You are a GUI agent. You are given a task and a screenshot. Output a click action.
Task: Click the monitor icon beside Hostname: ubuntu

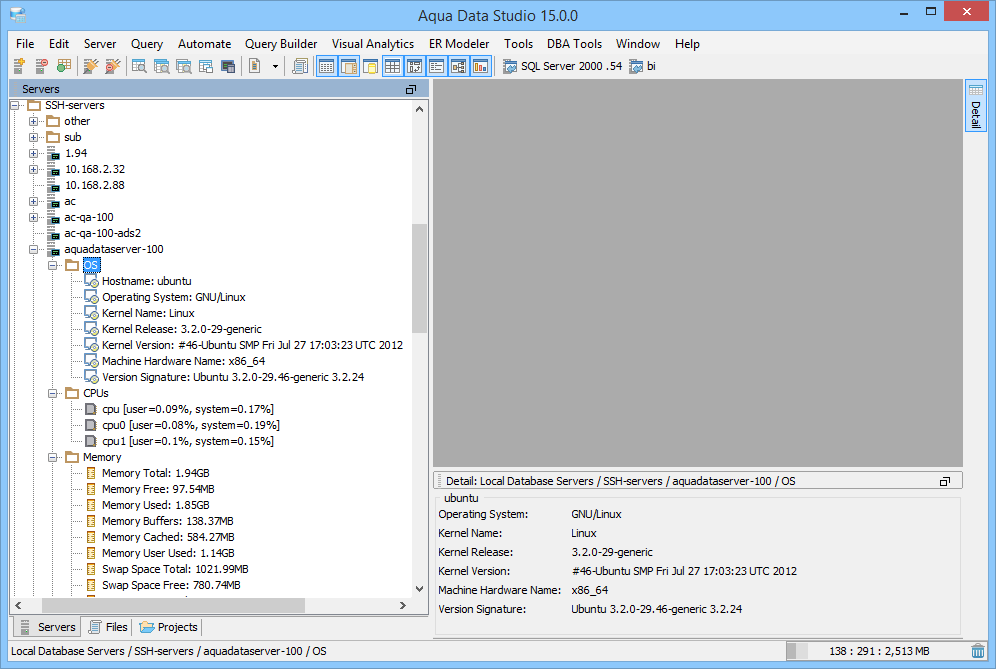coord(91,281)
